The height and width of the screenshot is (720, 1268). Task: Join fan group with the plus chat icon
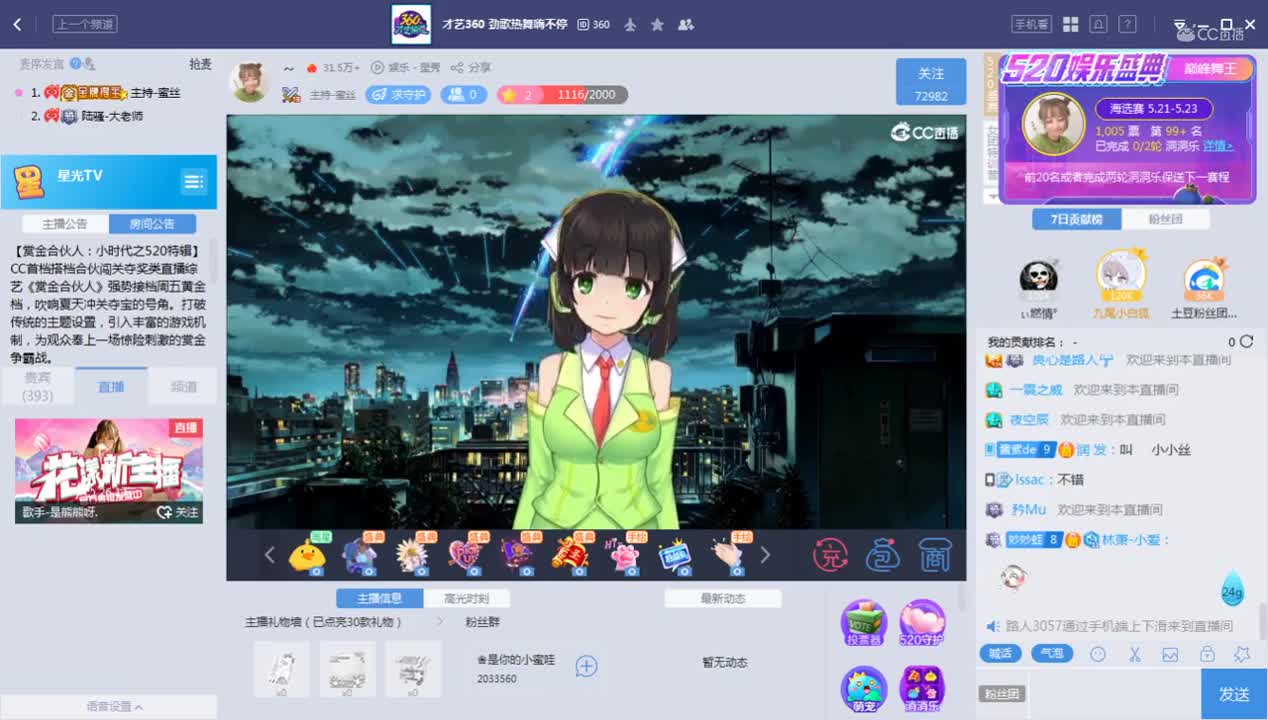click(586, 666)
